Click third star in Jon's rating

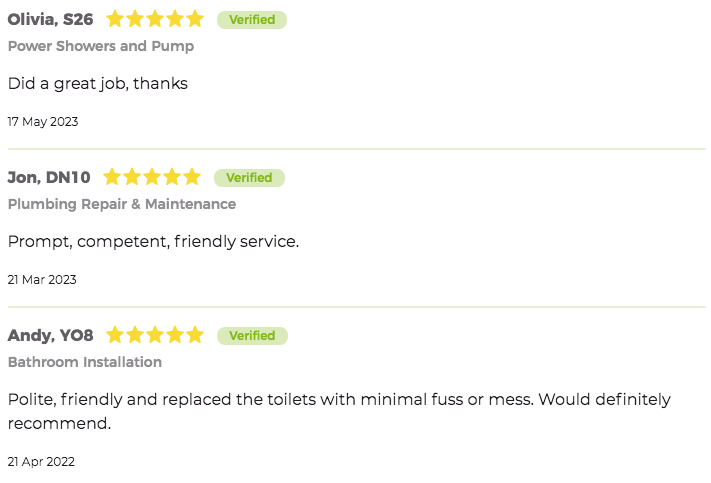click(x=152, y=177)
